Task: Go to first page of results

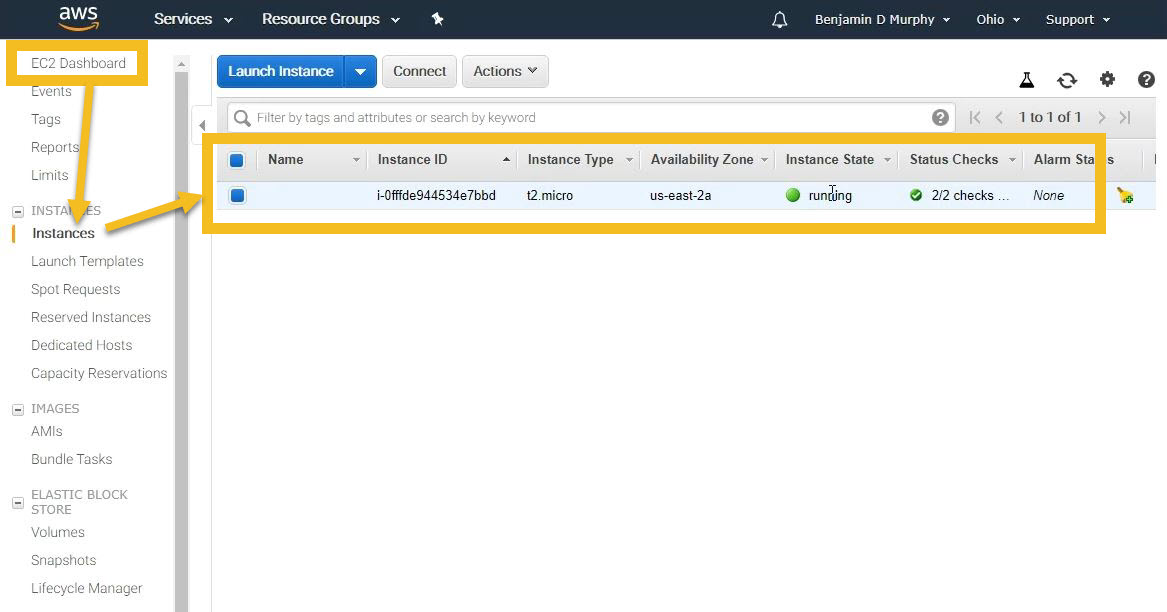Action: point(975,118)
